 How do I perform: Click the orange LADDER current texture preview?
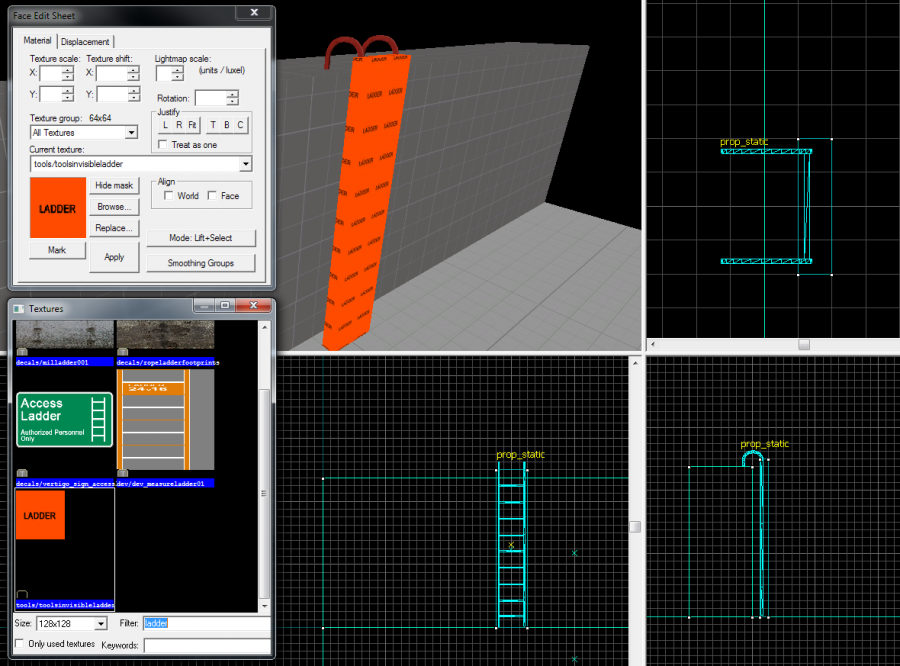(59, 208)
